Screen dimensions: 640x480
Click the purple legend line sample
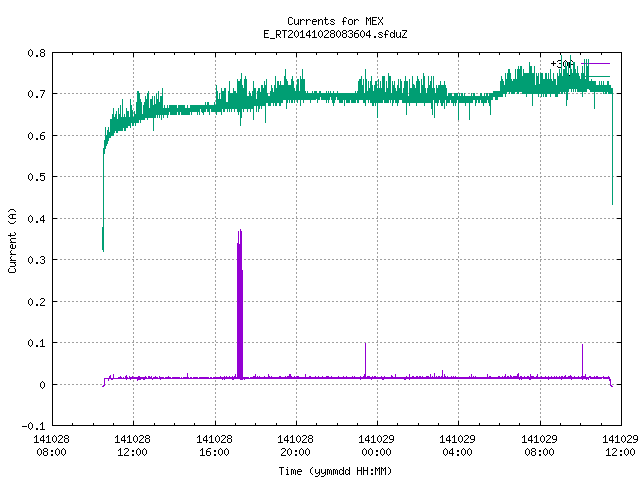click(x=596, y=63)
